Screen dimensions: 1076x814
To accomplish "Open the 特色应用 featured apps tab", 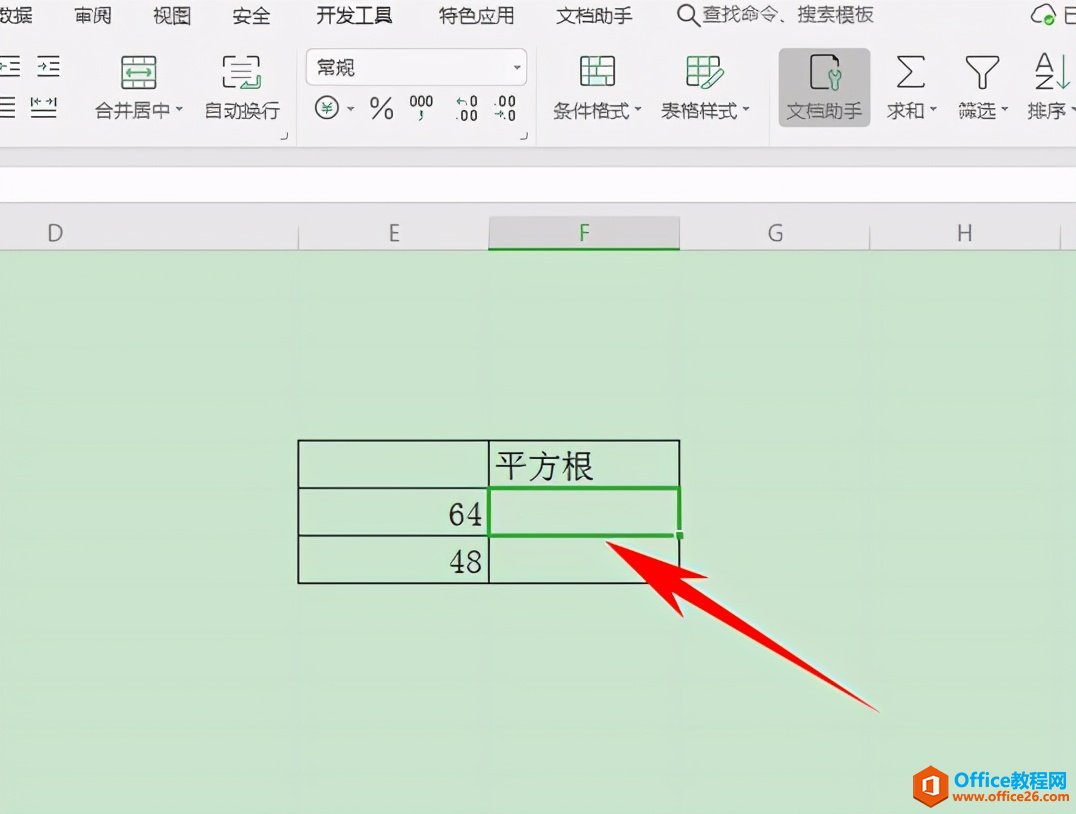I will [476, 15].
